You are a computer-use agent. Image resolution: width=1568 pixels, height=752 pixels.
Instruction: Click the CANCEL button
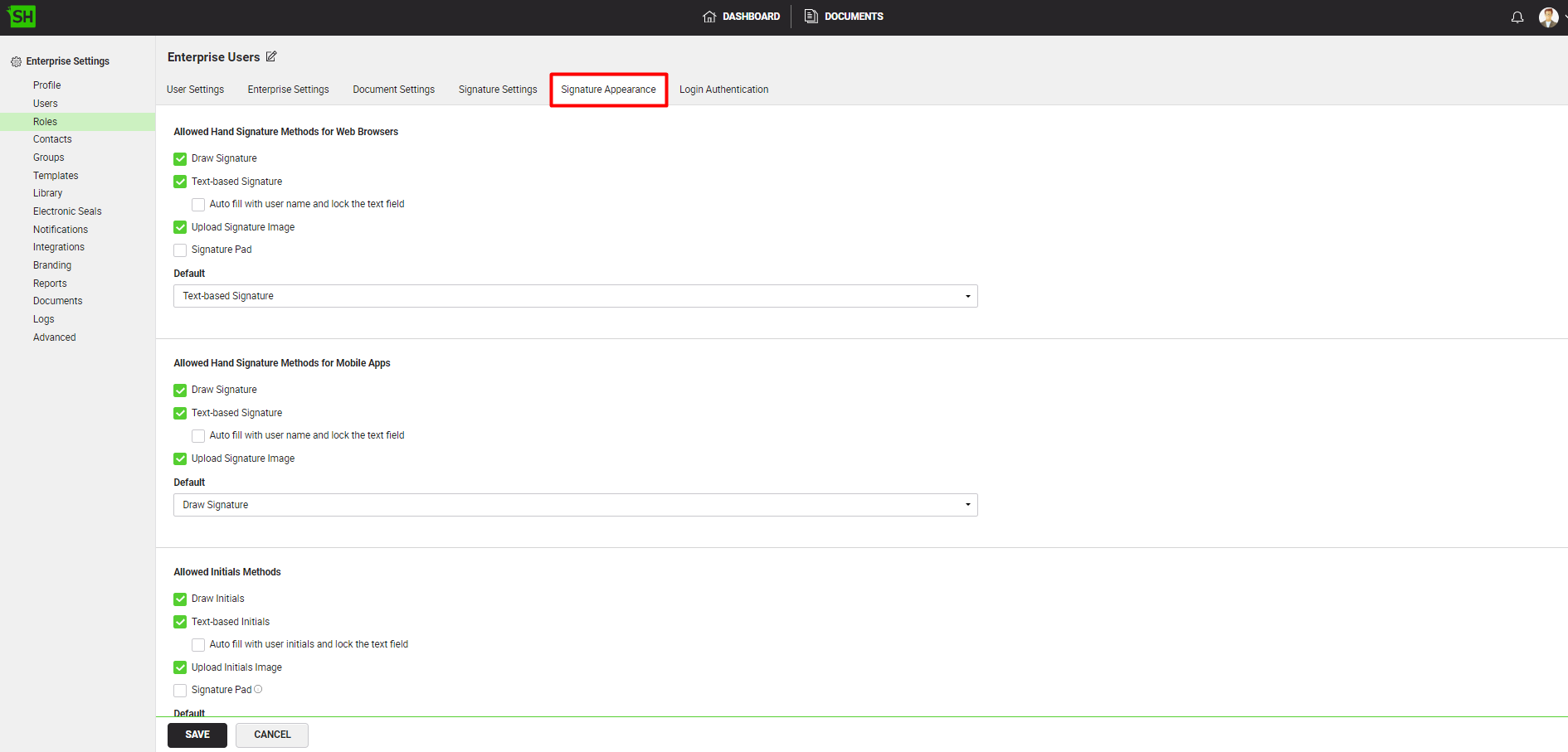click(271, 735)
